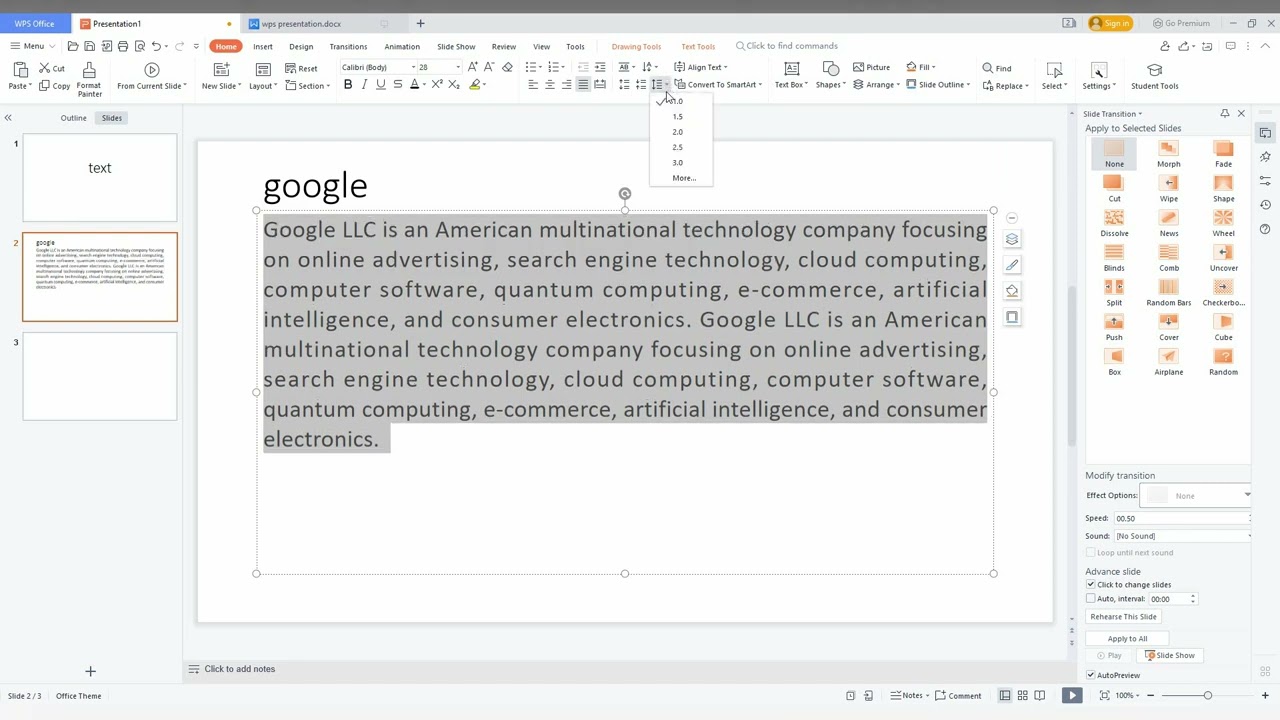1280x720 pixels.
Task: Open the font size dropdown
Action: (457, 67)
